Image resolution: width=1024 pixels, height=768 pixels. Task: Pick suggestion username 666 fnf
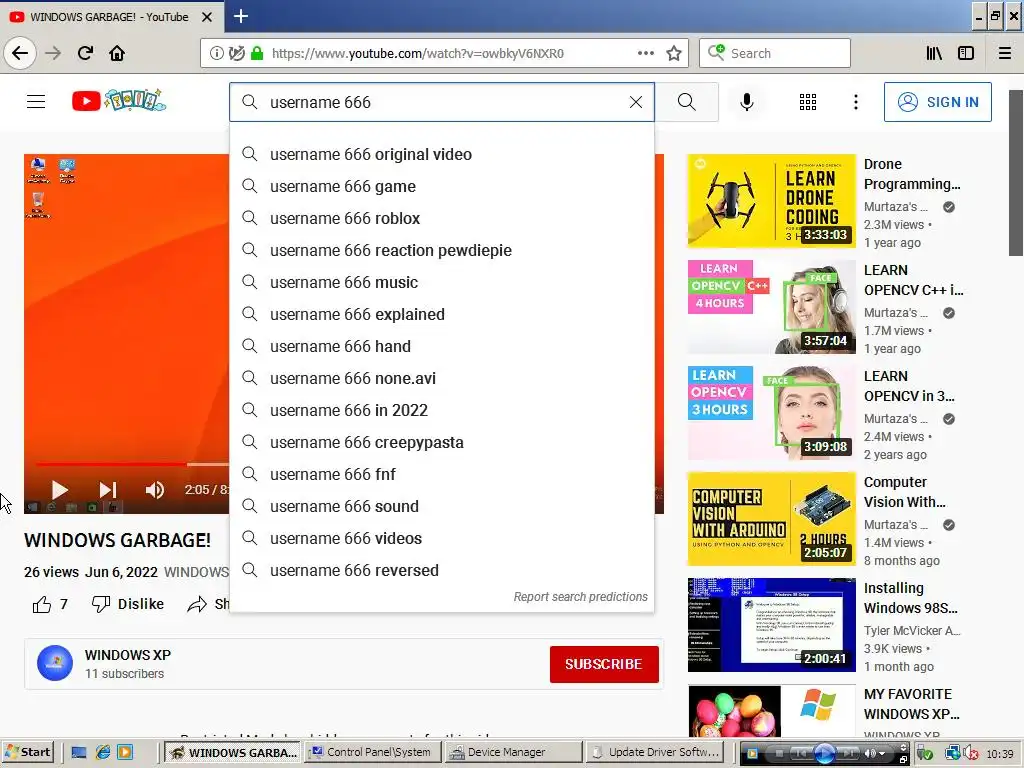(x=441, y=474)
